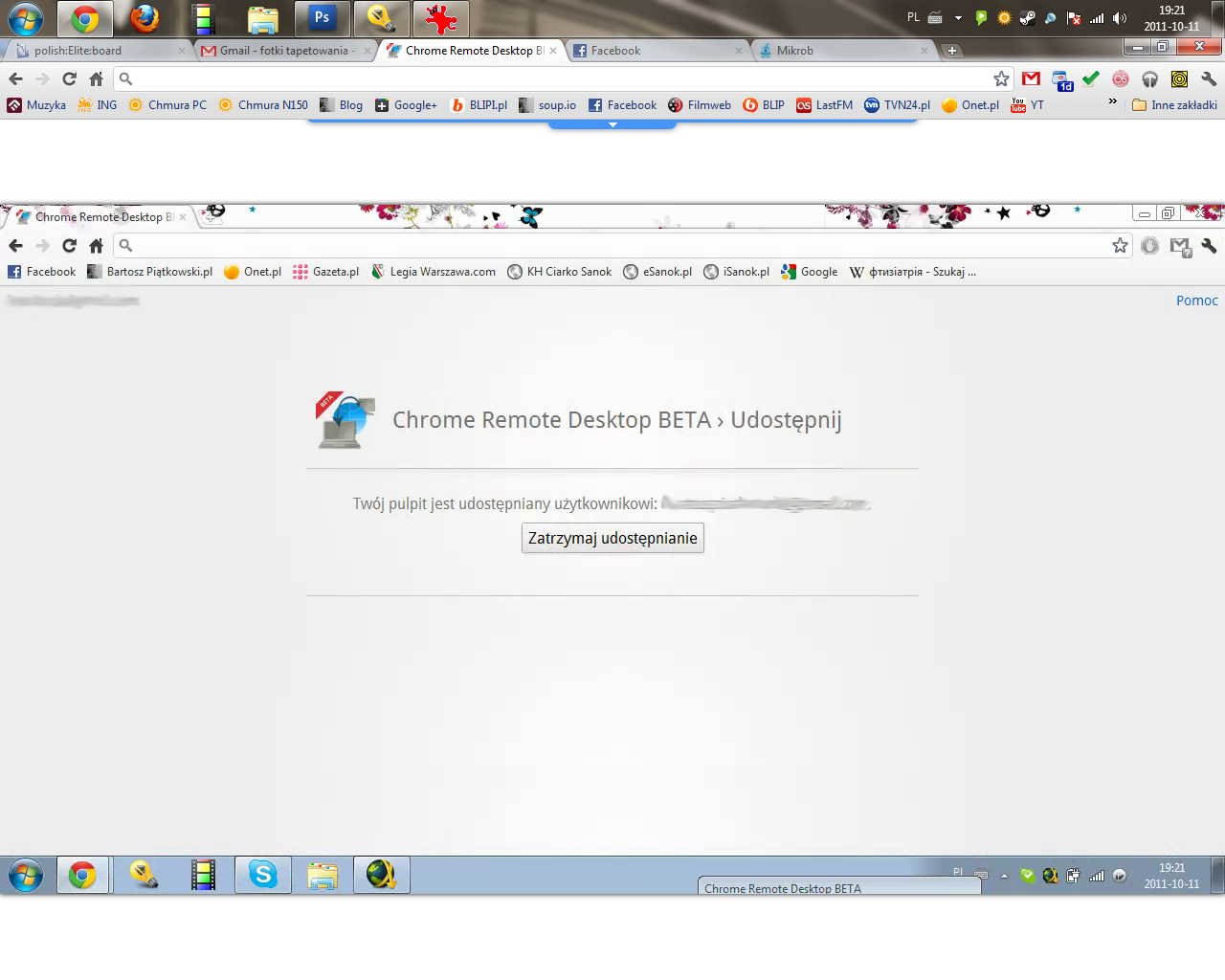Open Firefox from the top taskbar

[x=145, y=18]
